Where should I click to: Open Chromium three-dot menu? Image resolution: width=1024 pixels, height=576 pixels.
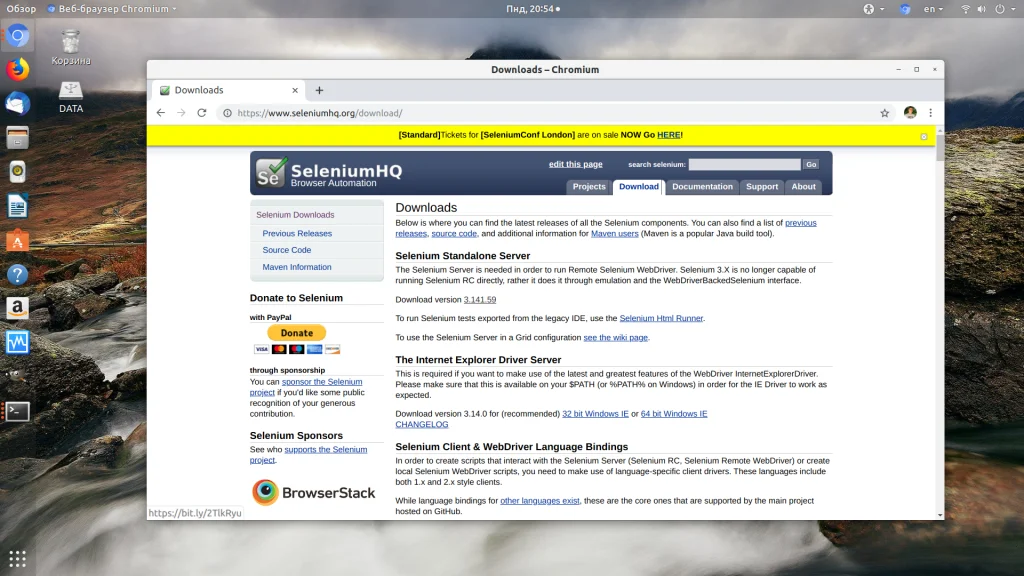point(931,113)
